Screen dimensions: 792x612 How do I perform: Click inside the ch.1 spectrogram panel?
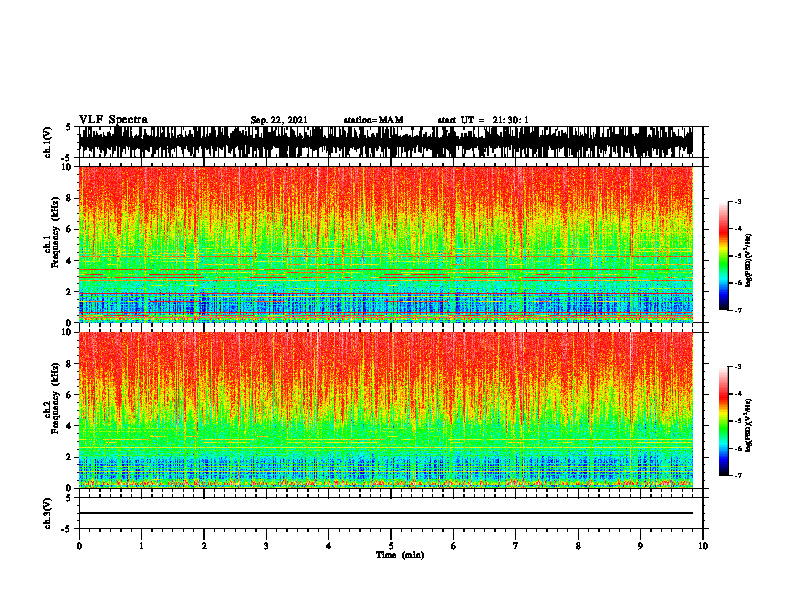pyautogui.click(x=386, y=244)
